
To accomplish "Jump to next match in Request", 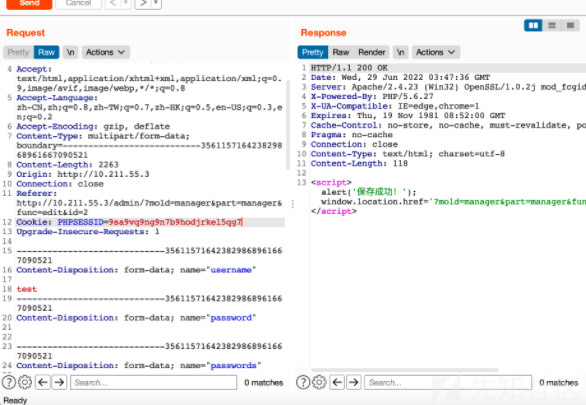I will [59, 382].
